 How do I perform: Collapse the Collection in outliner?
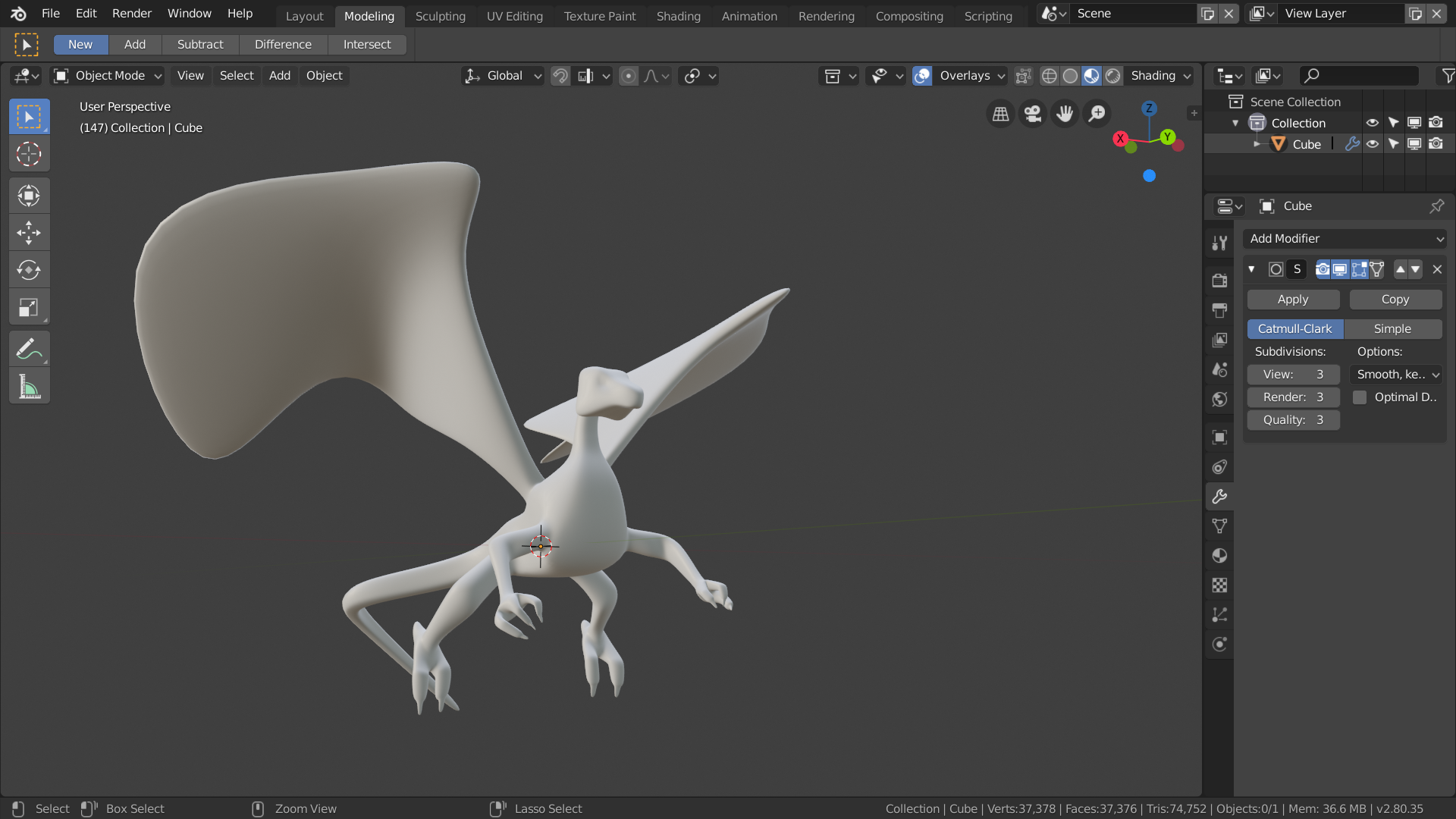1235,123
